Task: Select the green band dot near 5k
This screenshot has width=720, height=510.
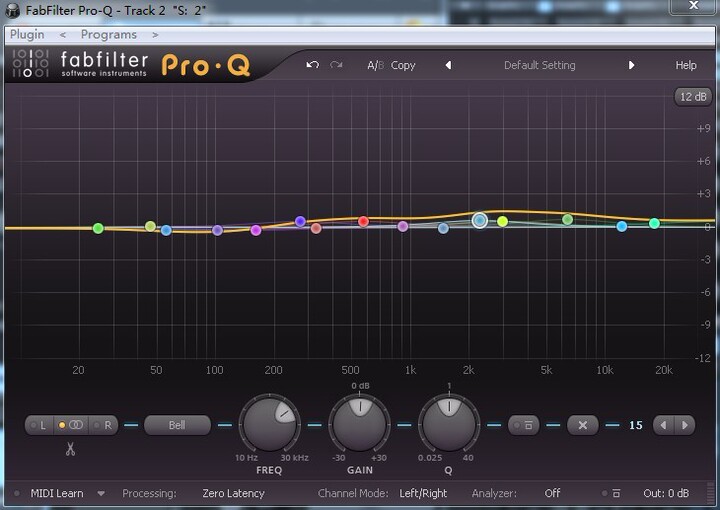Action: pyautogui.click(x=568, y=219)
